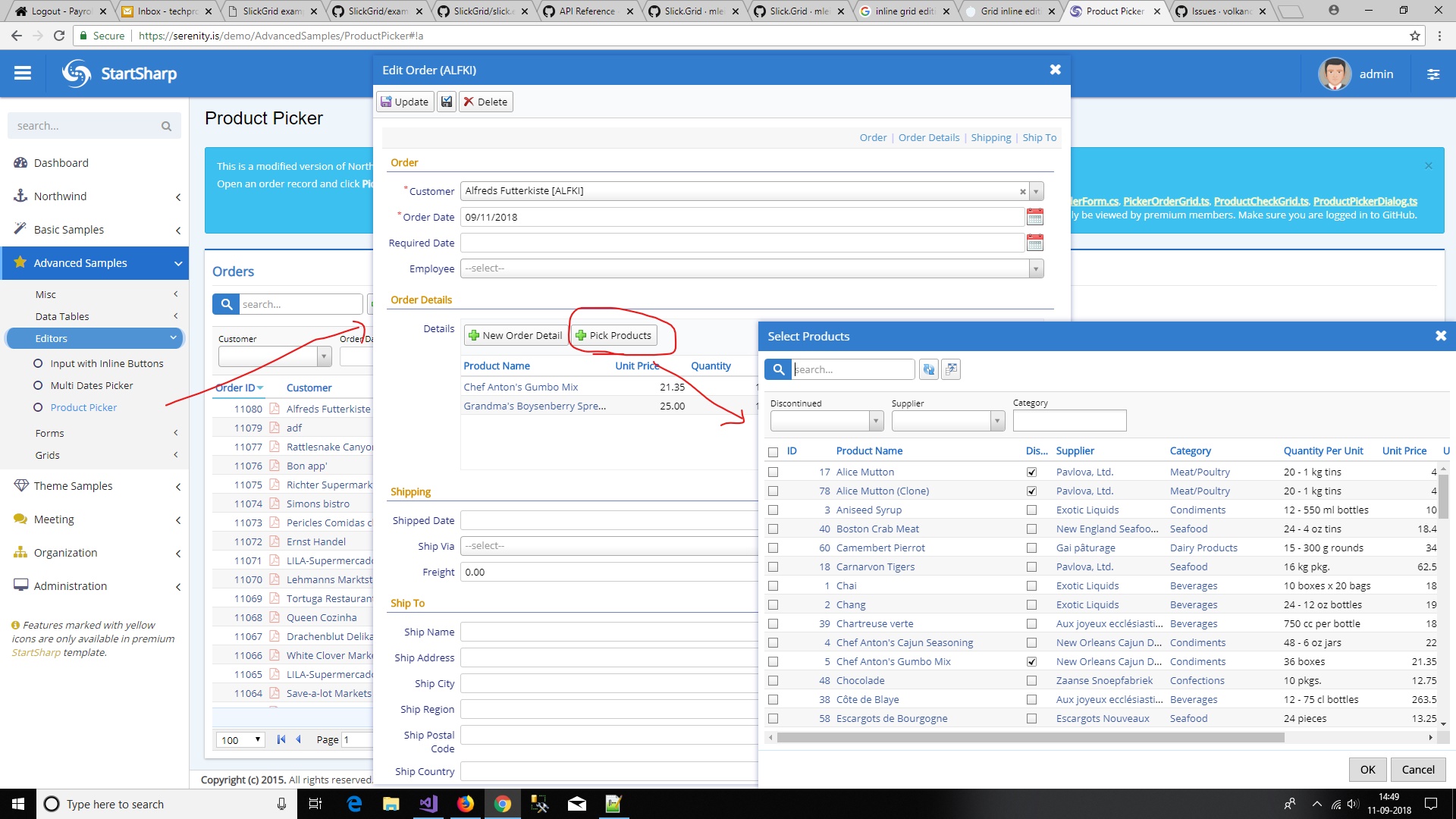Open the column picker icon beside the refresh icon
This screenshot has height=819, width=1456.
pos(950,369)
